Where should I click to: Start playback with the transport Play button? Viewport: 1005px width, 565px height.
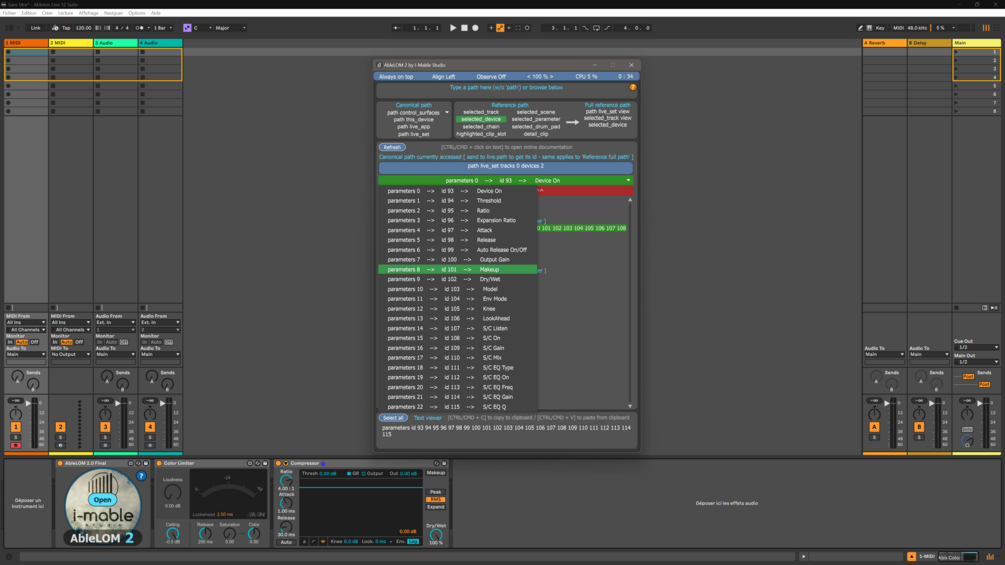(453, 28)
